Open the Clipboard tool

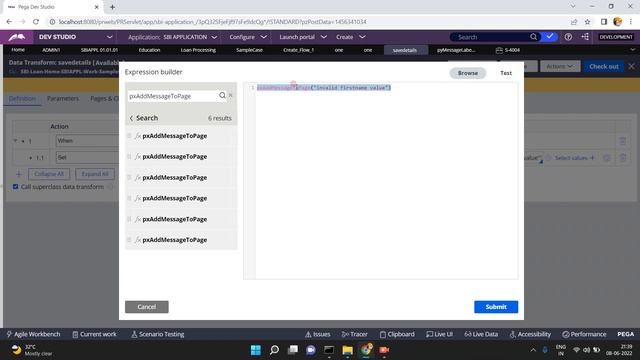(x=397, y=334)
